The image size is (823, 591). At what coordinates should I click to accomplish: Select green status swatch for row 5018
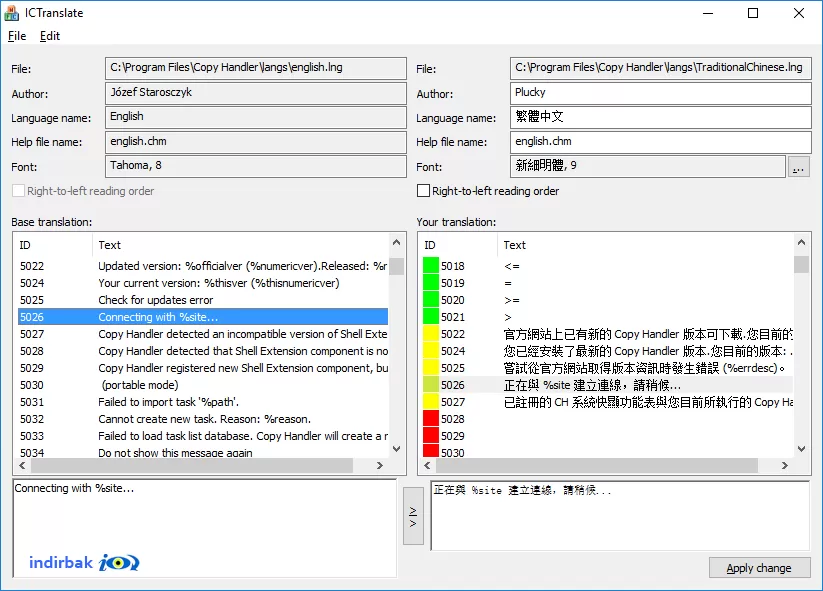tap(431, 266)
